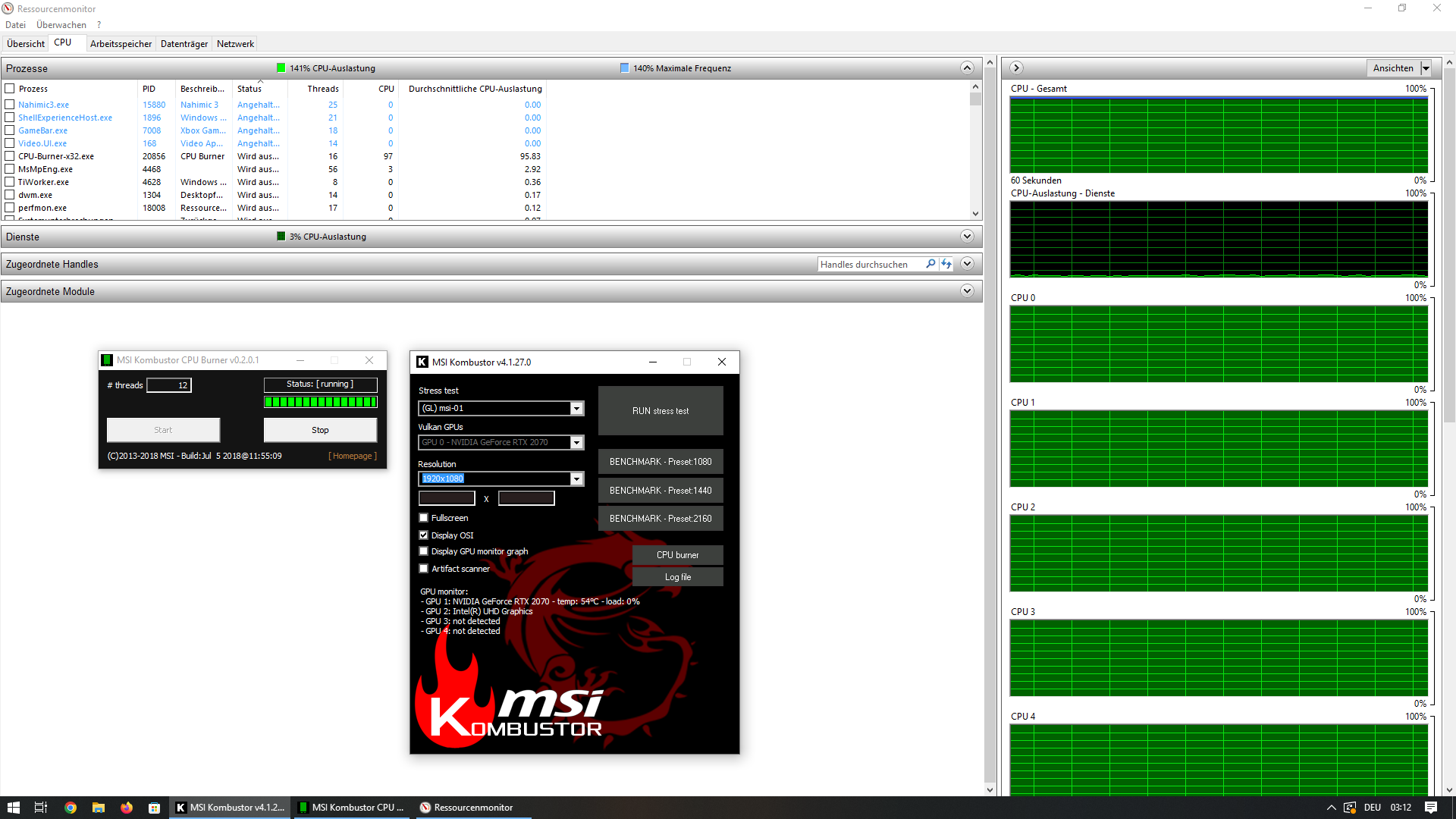The width and height of the screenshot is (1456, 819).
Task: Open File Explorer taskbar icon
Action: (99, 808)
